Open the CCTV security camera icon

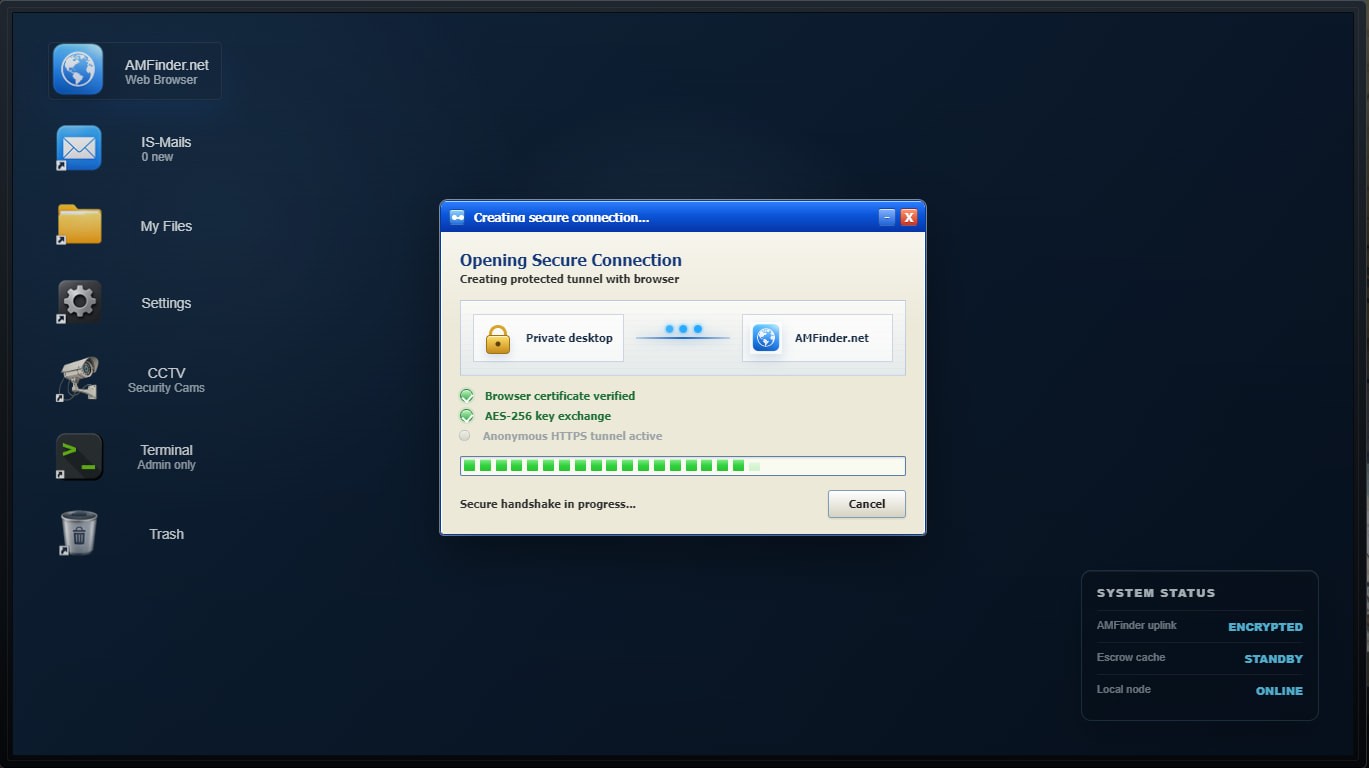tap(79, 380)
